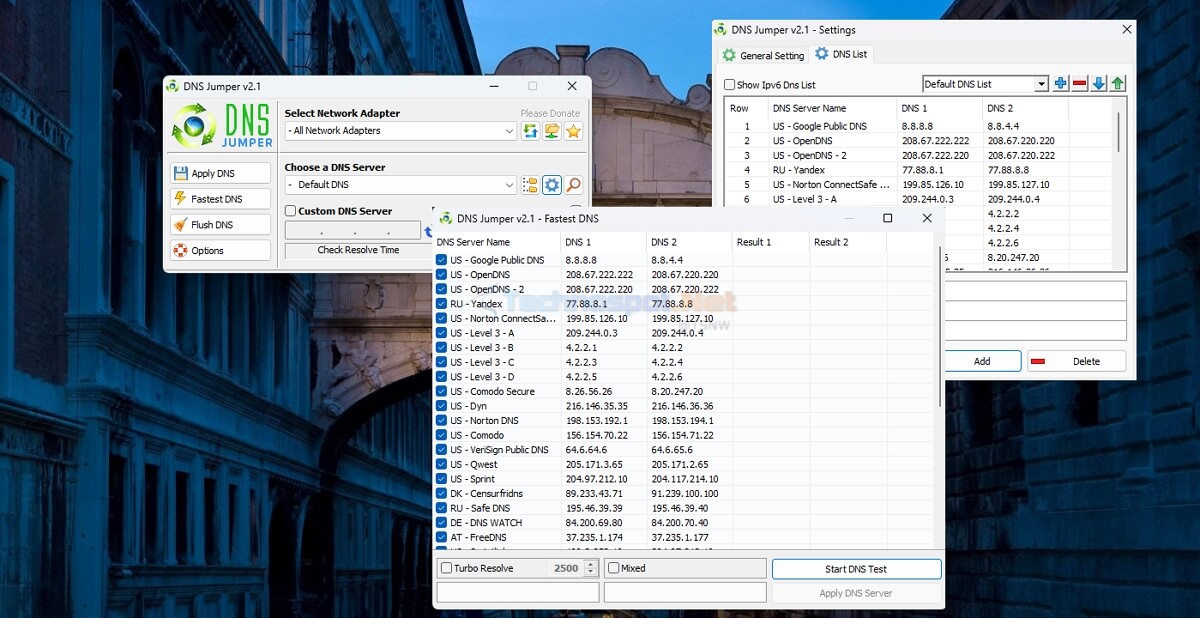Minimize the main DNS Jumper v2.1 window

click(x=492, y=86)
